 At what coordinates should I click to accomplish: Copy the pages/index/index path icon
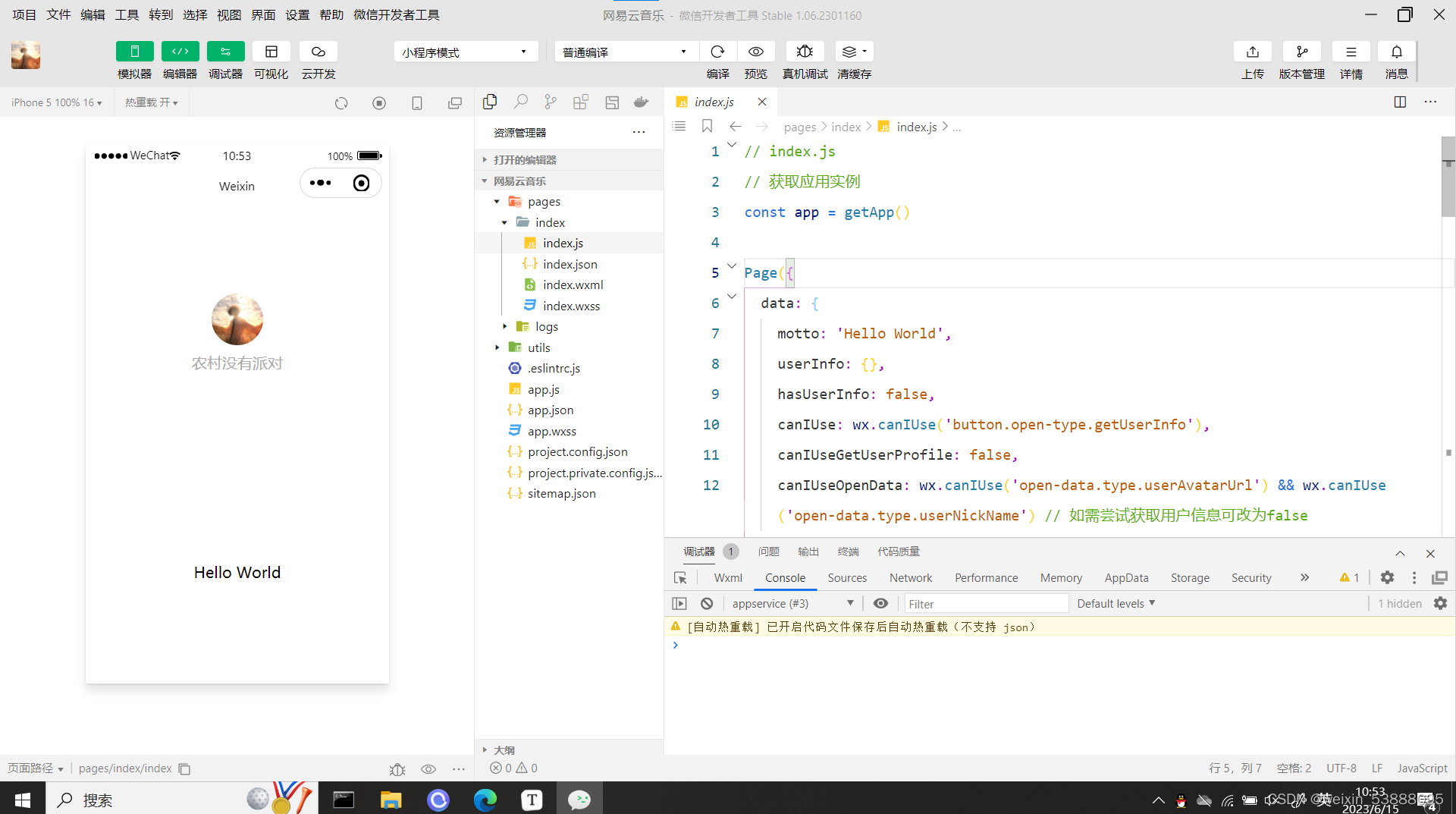pyautogui.click(x=184, y=769)
